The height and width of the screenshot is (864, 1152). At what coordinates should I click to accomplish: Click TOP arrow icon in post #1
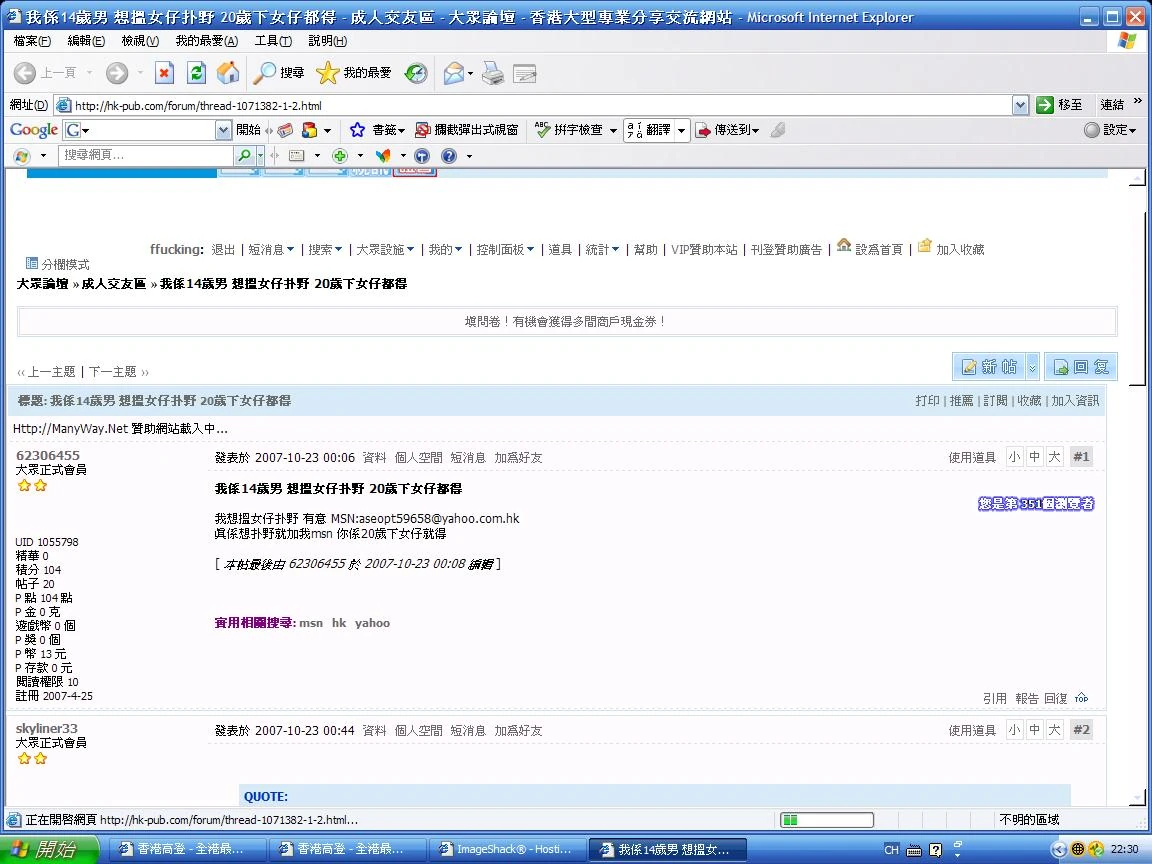1081,698
